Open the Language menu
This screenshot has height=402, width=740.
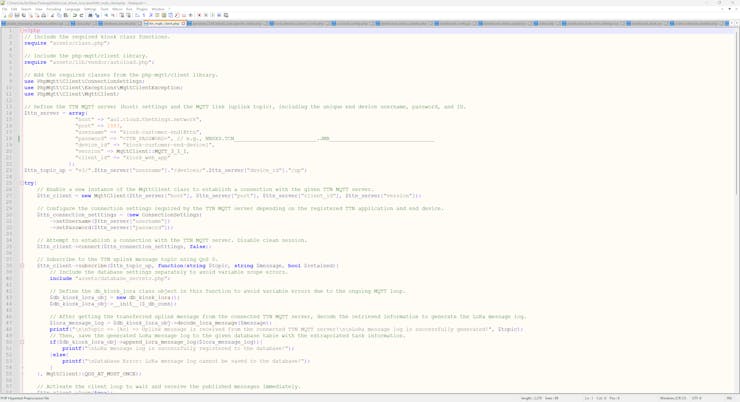[x=72, y=9]
